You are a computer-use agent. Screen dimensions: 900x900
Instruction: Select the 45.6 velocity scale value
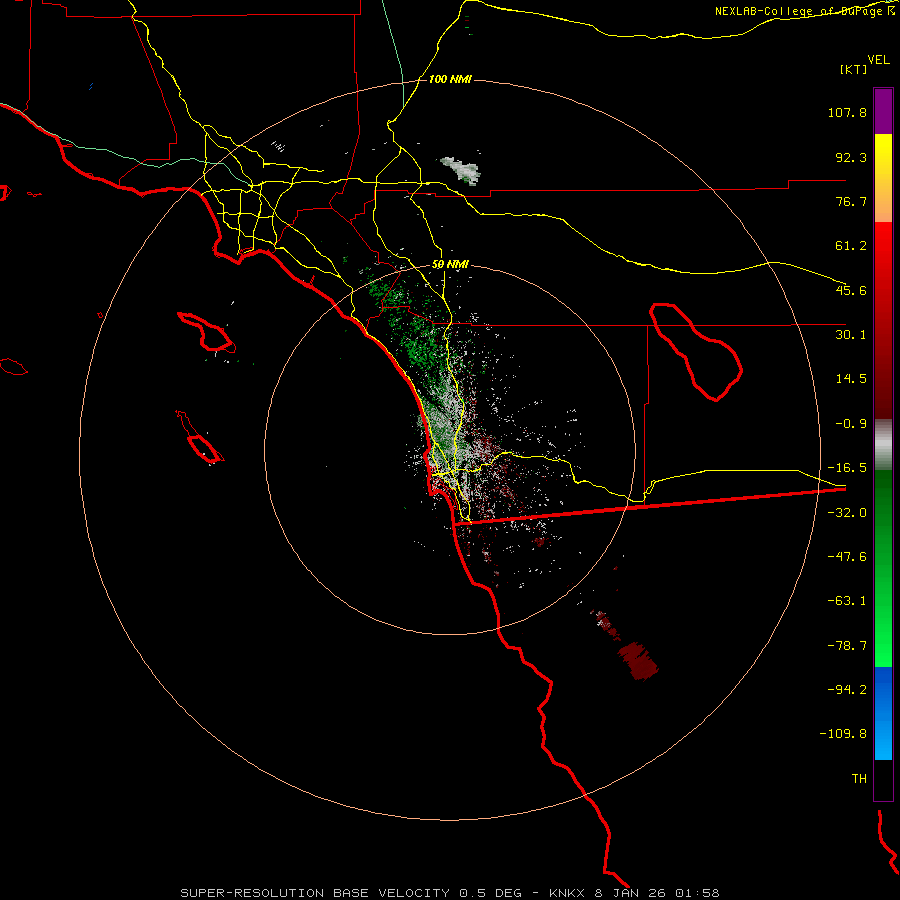(x=851, y=290)
